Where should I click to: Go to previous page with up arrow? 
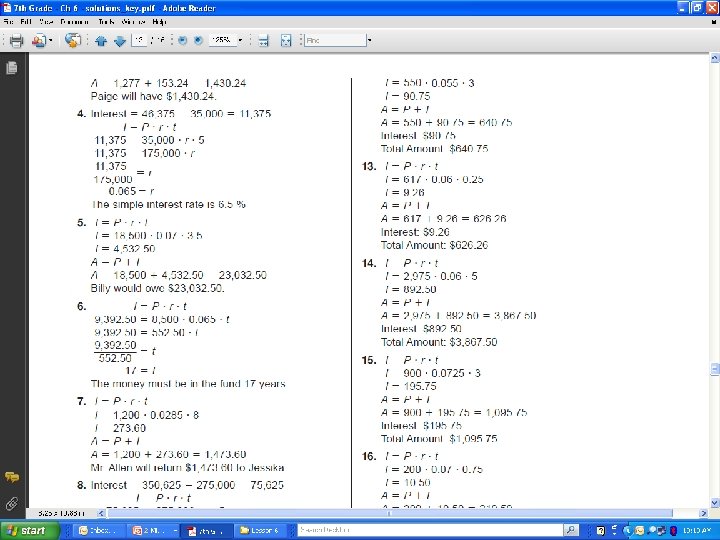coord(101,41)
